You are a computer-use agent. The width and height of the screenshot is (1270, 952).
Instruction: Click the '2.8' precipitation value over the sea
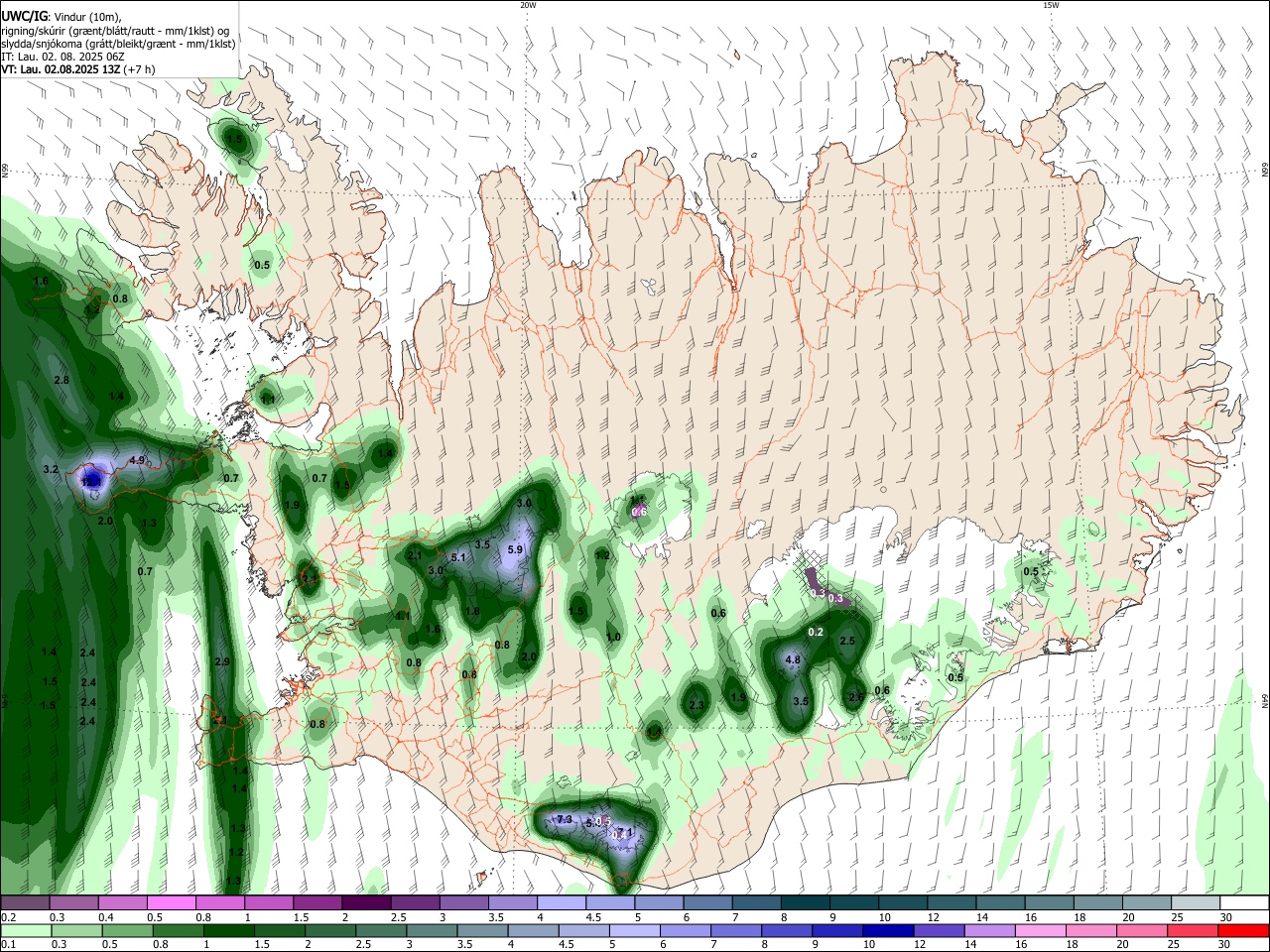tap(62, 380)
